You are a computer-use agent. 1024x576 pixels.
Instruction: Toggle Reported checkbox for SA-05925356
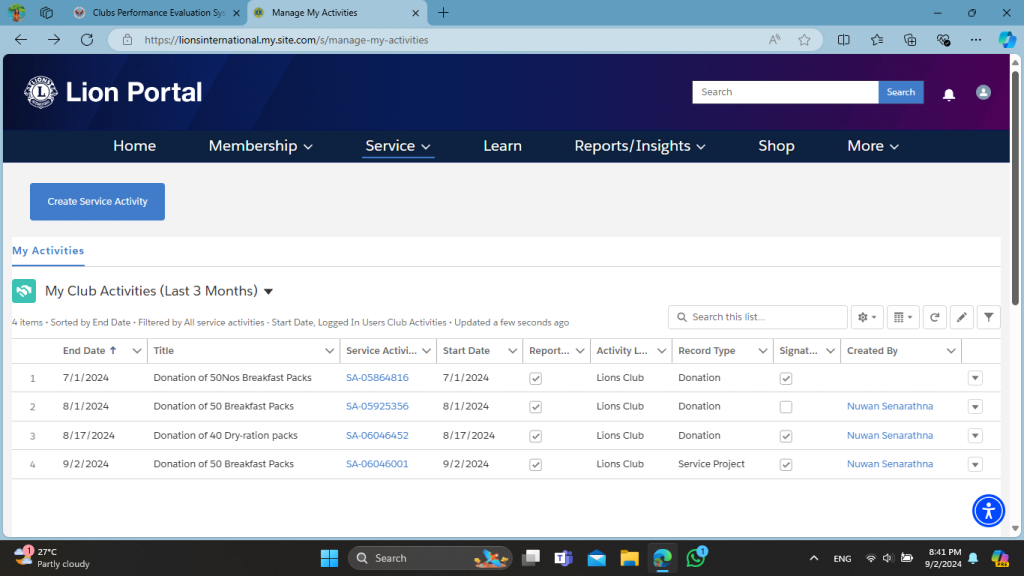tap(536, 407)
